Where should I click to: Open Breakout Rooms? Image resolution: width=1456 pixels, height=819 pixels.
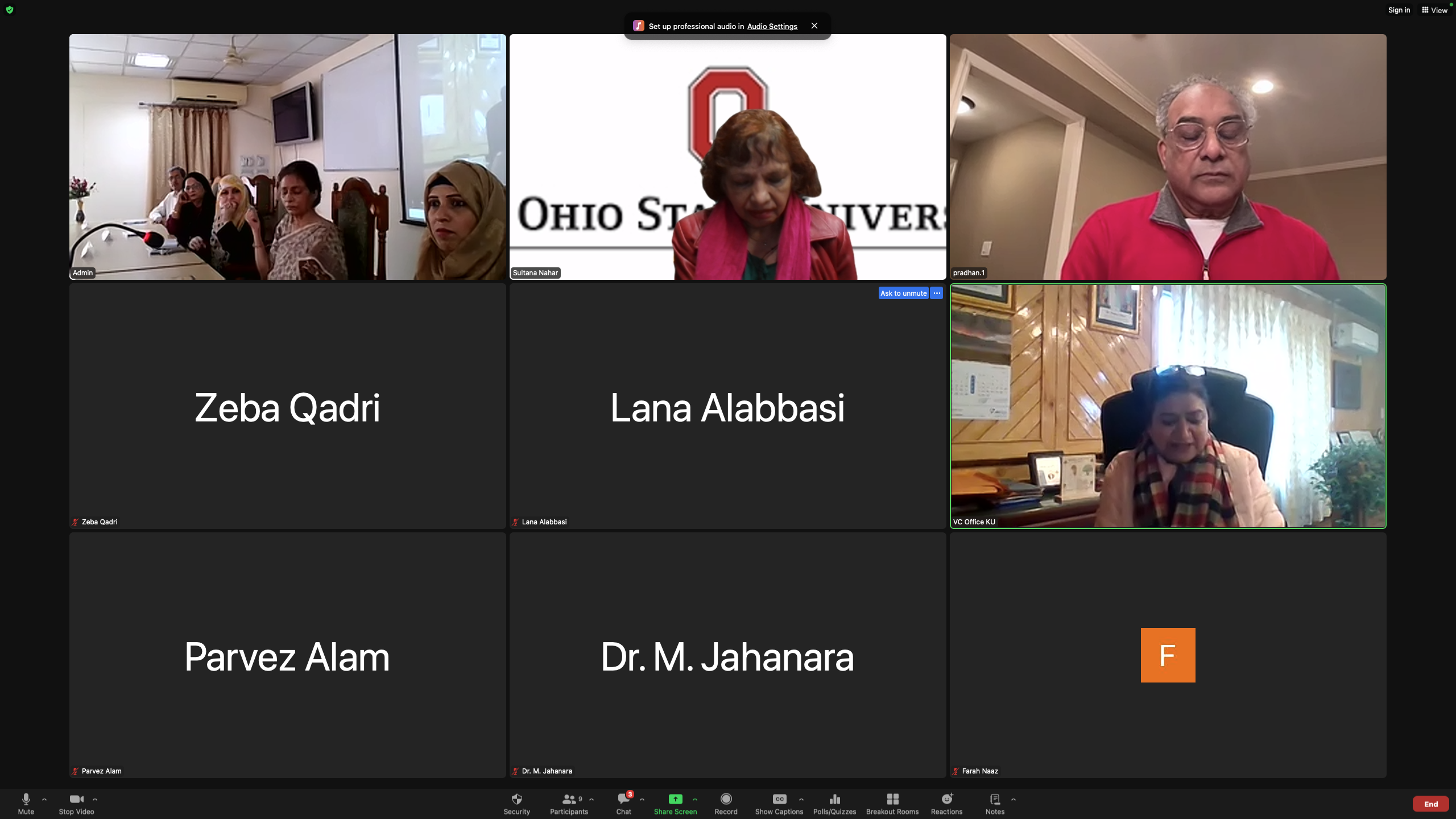(892, 799)
